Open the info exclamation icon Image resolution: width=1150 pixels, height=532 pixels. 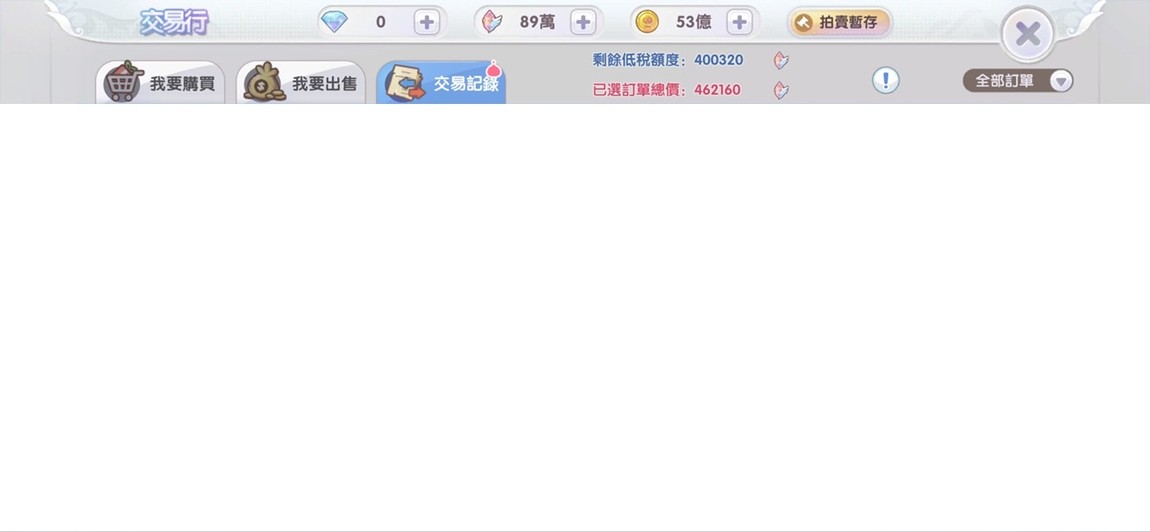click(x=885, y=81)
